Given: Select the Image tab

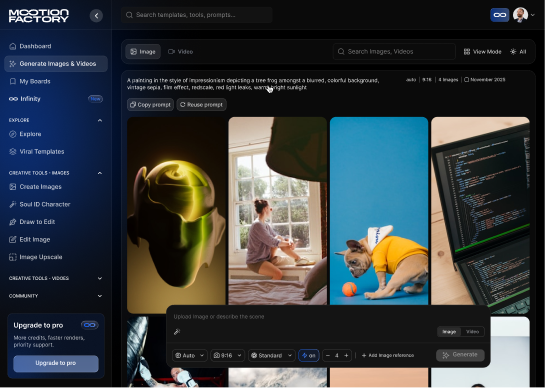Looking at the screenshot, I should click(143, 51).
